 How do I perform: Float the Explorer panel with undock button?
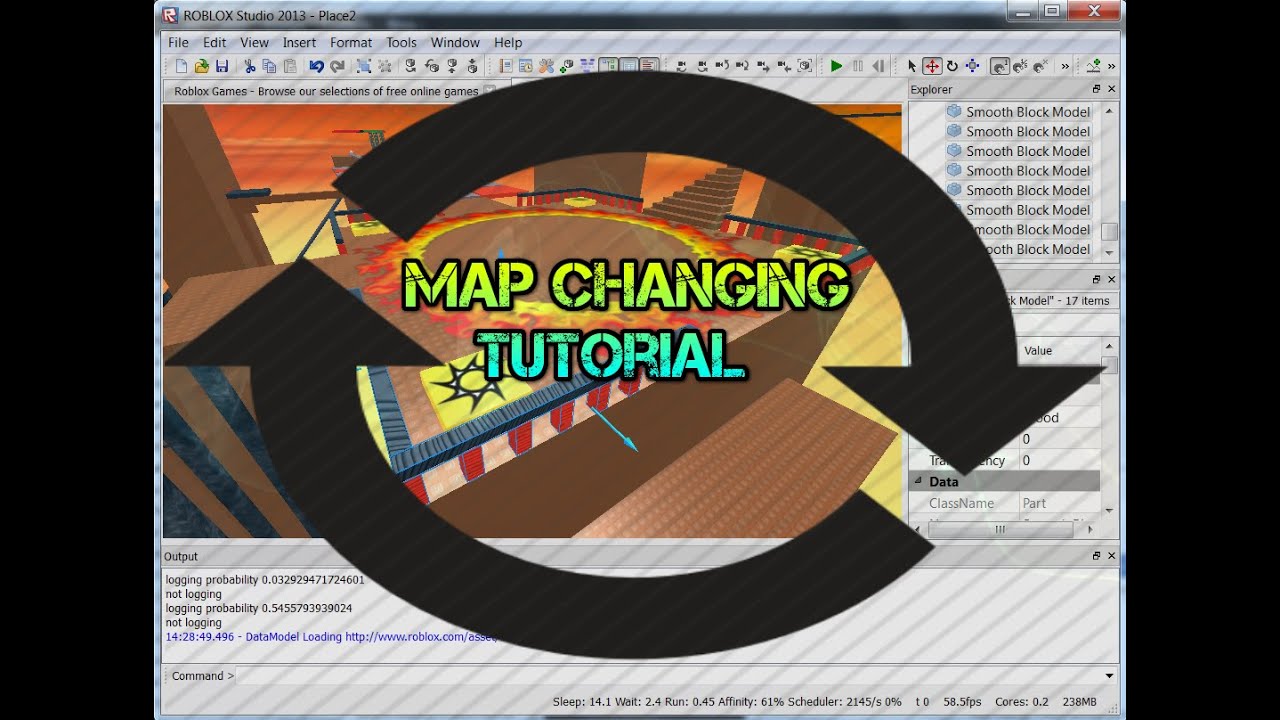[x=1096, y=89]
